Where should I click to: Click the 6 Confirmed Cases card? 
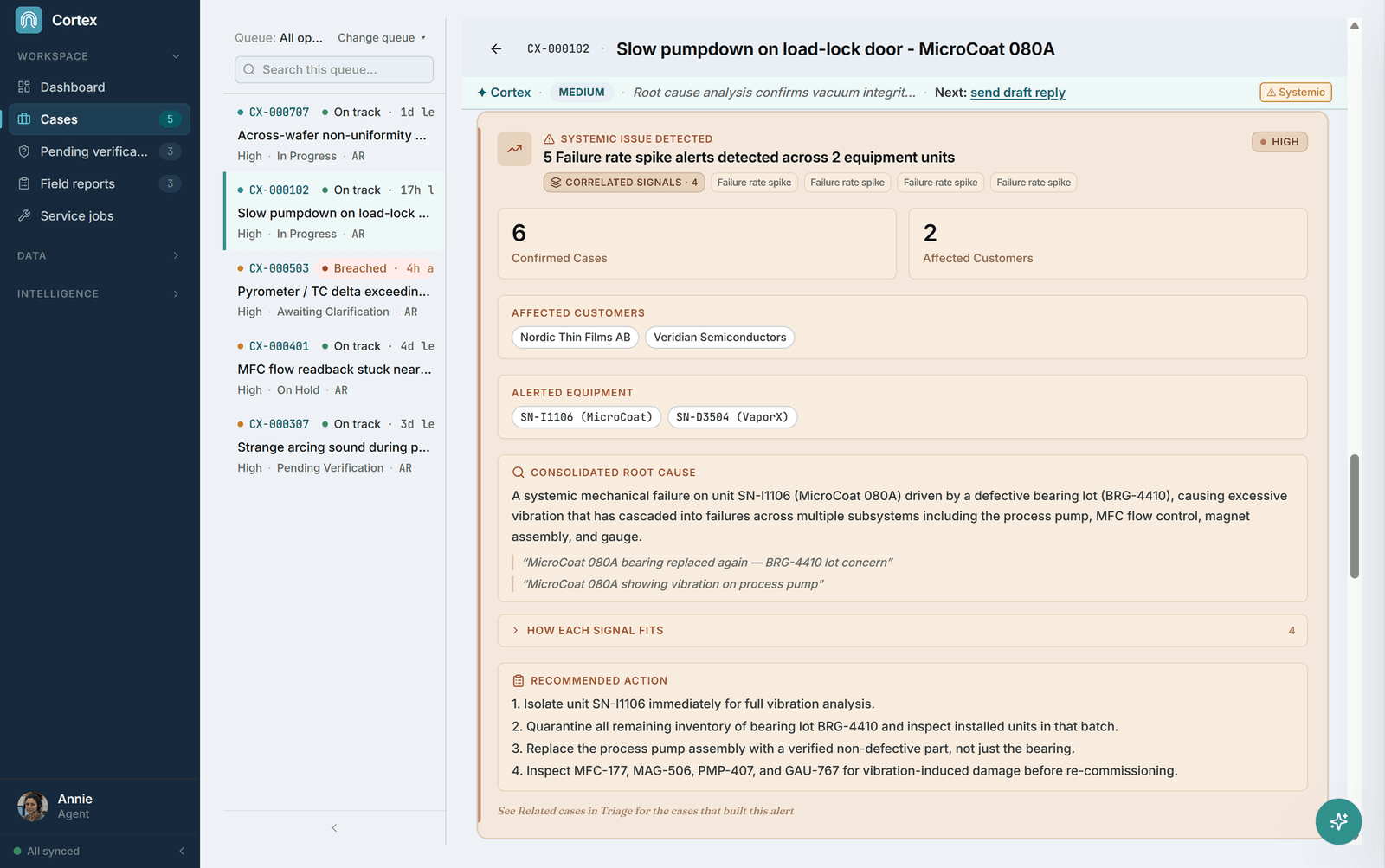click(697, 244)
